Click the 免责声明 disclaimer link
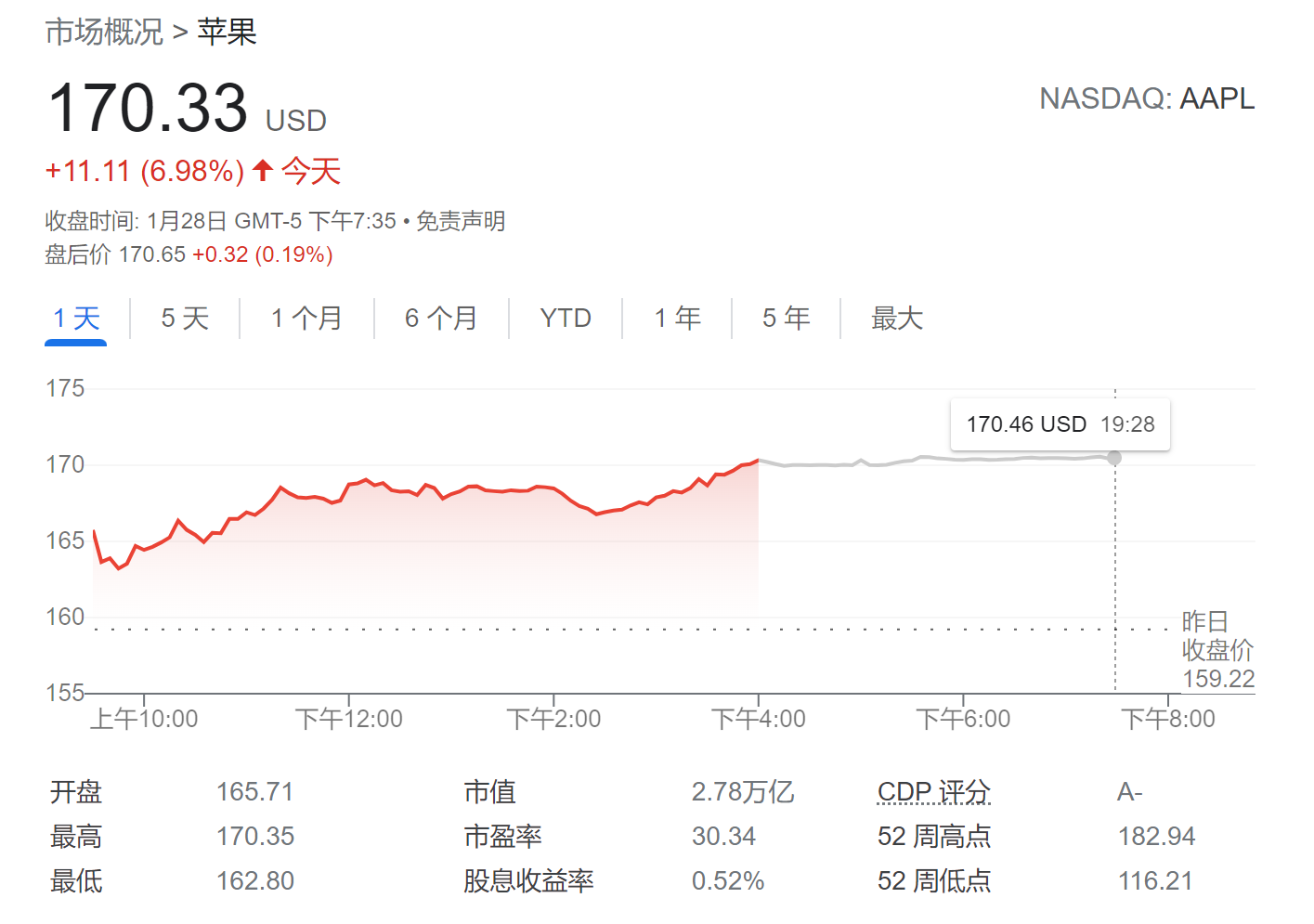This screenshot has height=924, width=1314. click(x=461, y=221)
